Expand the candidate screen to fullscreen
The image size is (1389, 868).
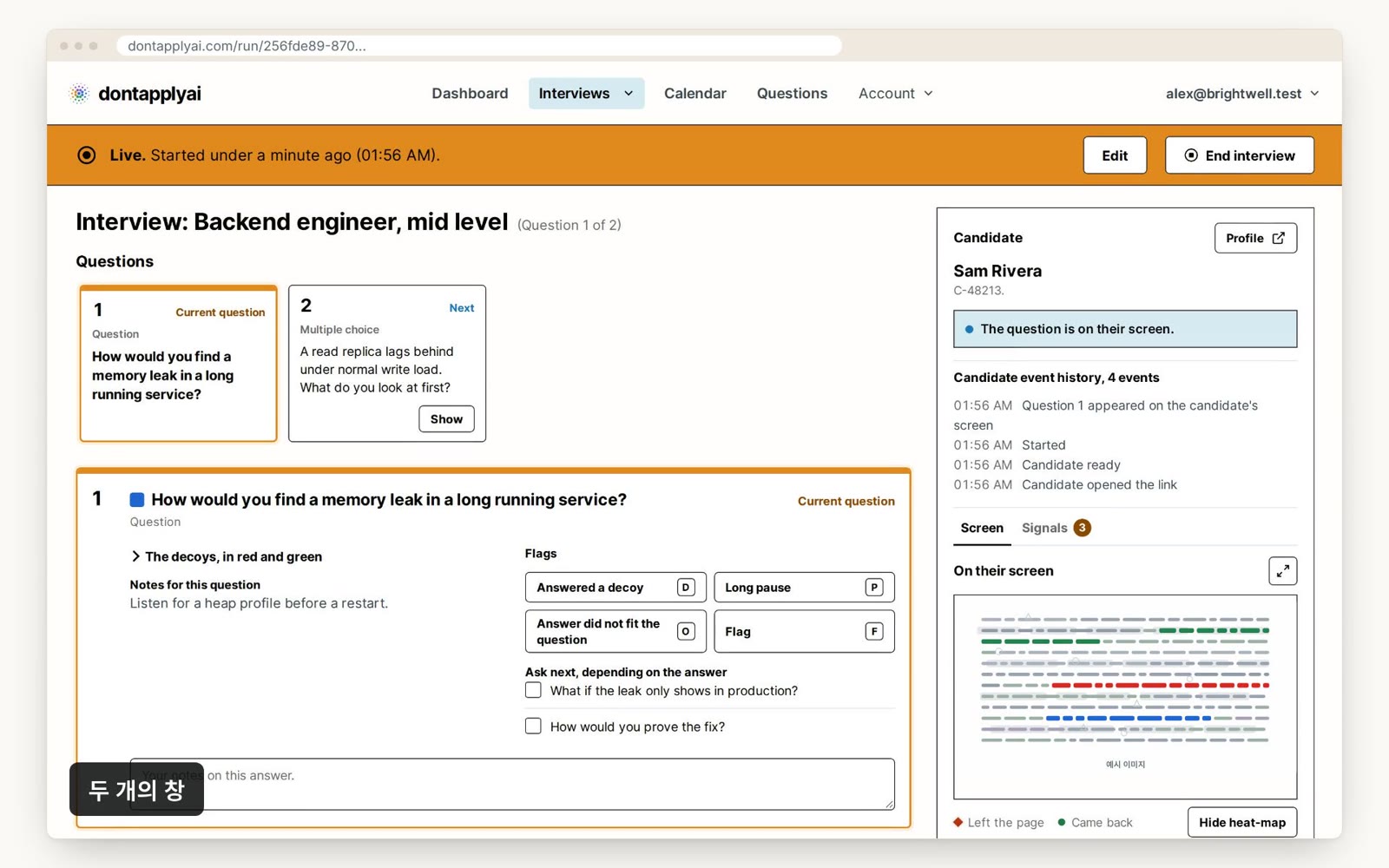pos(1282,571)
